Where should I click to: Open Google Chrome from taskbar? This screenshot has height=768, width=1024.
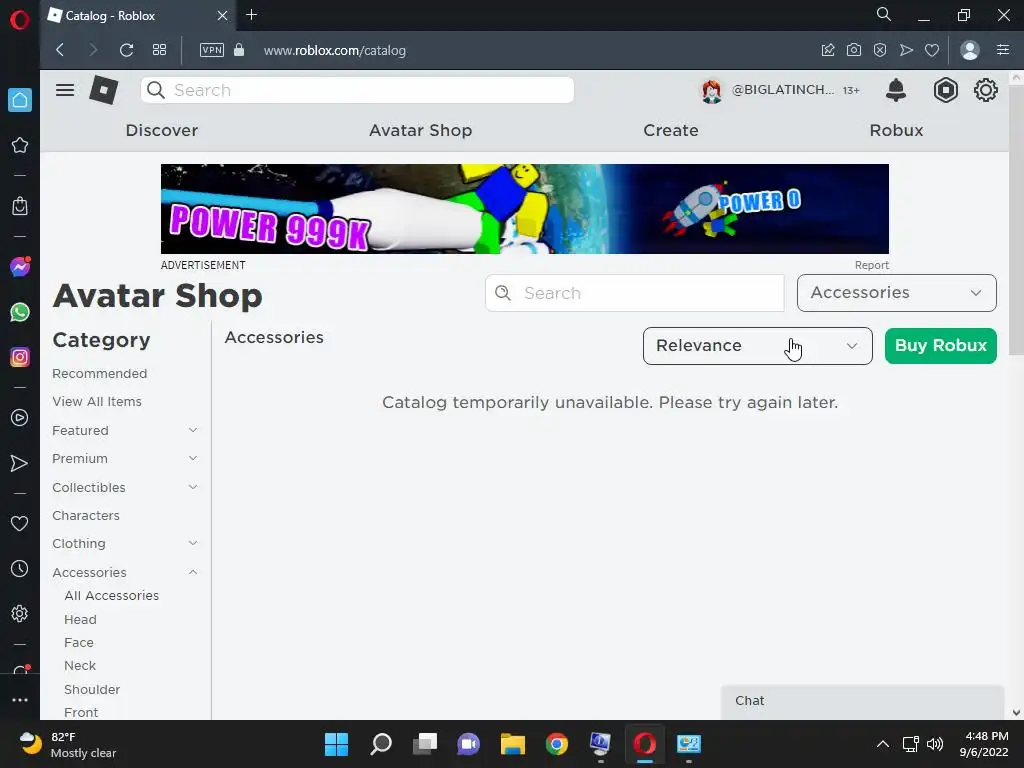click(x=557, y=744)
